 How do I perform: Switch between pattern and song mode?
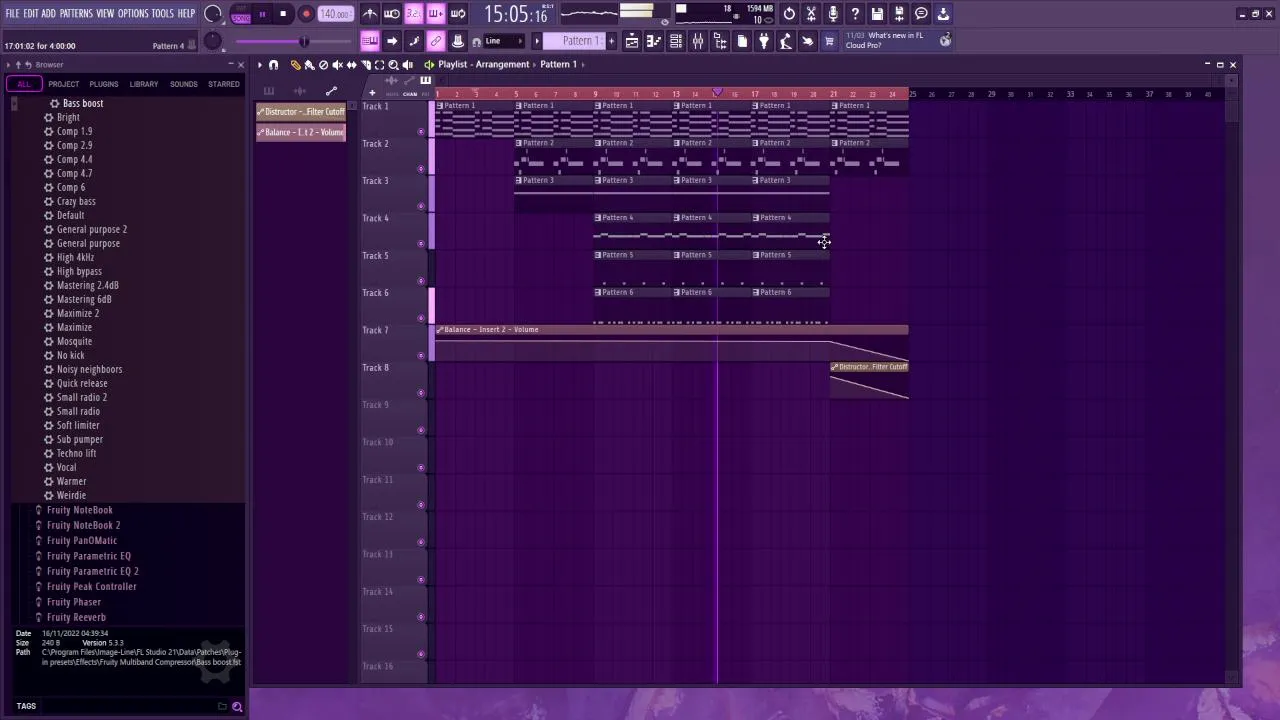click(241, 15)
